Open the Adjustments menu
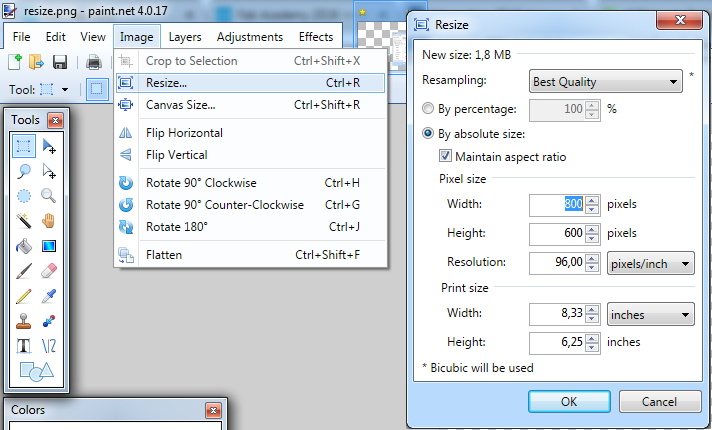Viewport: 712px width, 430px height. pos(250,37)
